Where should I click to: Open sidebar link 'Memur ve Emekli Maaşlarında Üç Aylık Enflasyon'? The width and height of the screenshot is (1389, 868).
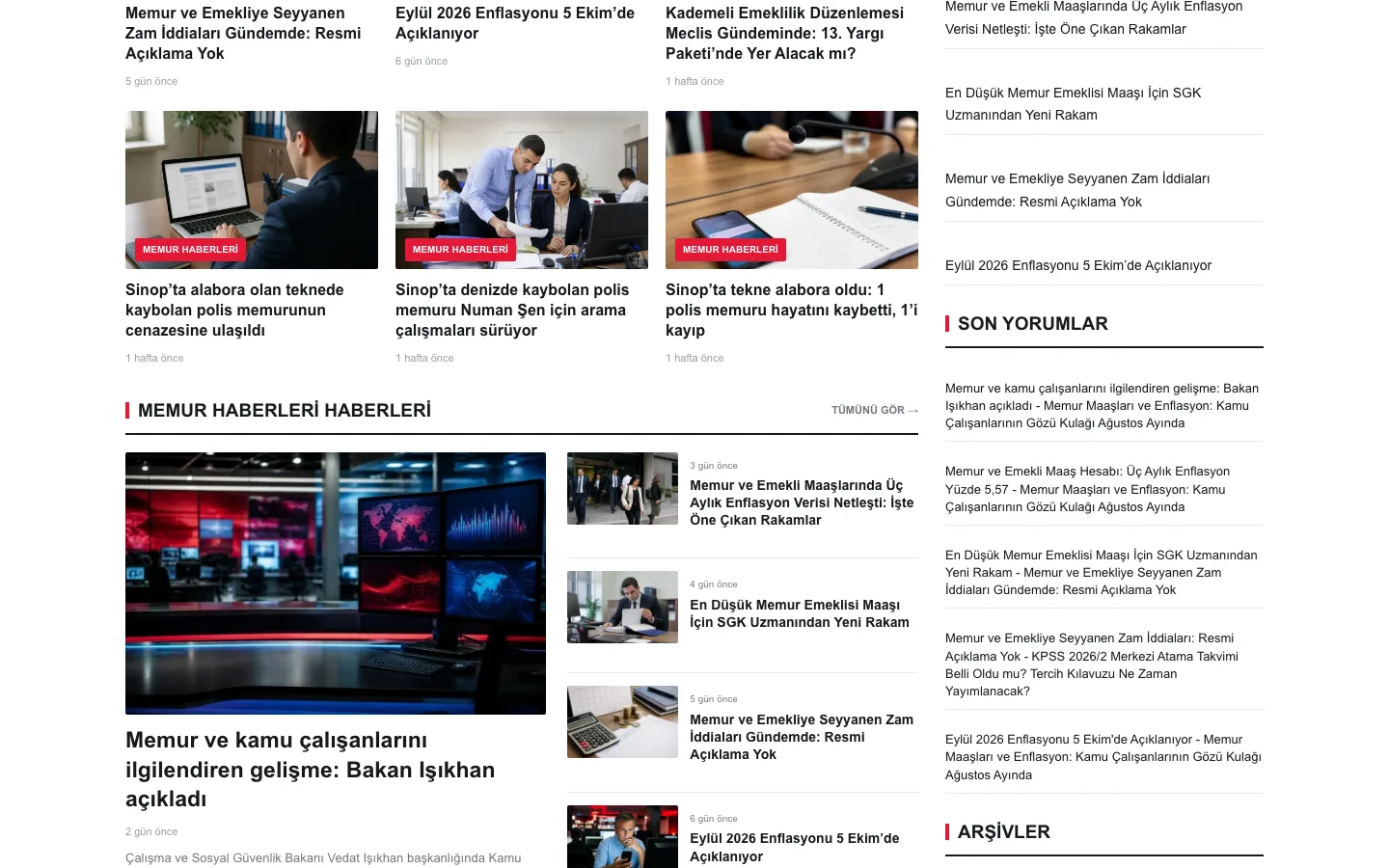(1094, 17)
